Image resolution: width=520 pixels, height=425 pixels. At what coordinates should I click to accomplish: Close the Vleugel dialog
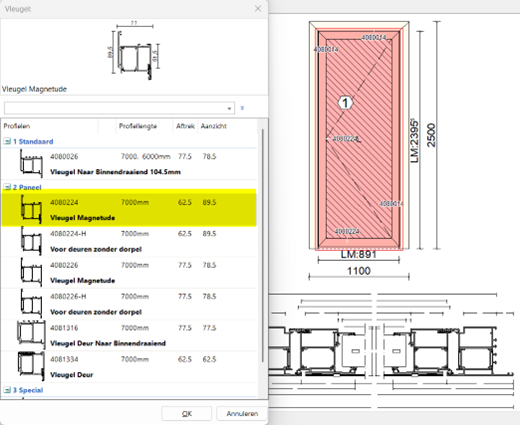click(258, 9)
